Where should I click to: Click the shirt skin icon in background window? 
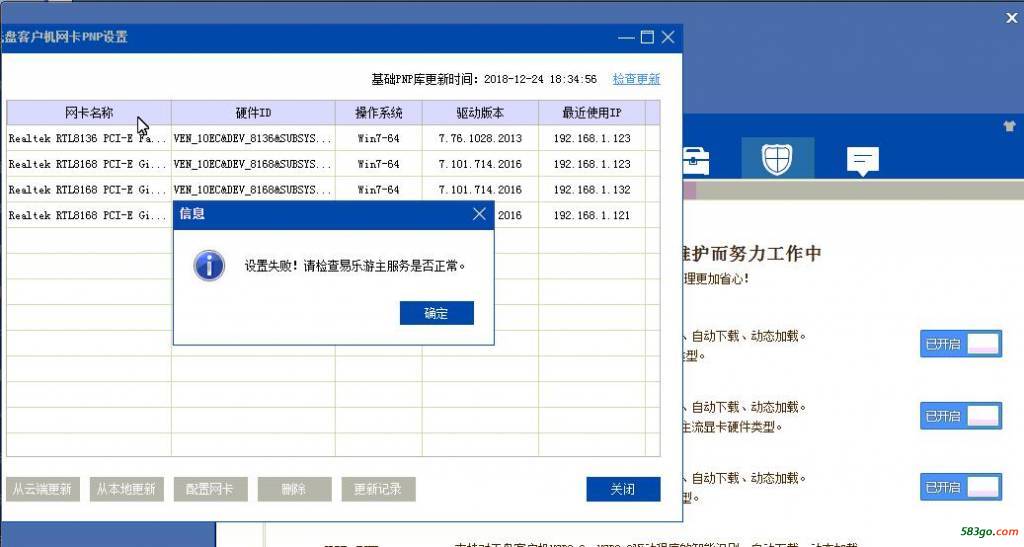pyautogui.click(x=1010, y=126)
